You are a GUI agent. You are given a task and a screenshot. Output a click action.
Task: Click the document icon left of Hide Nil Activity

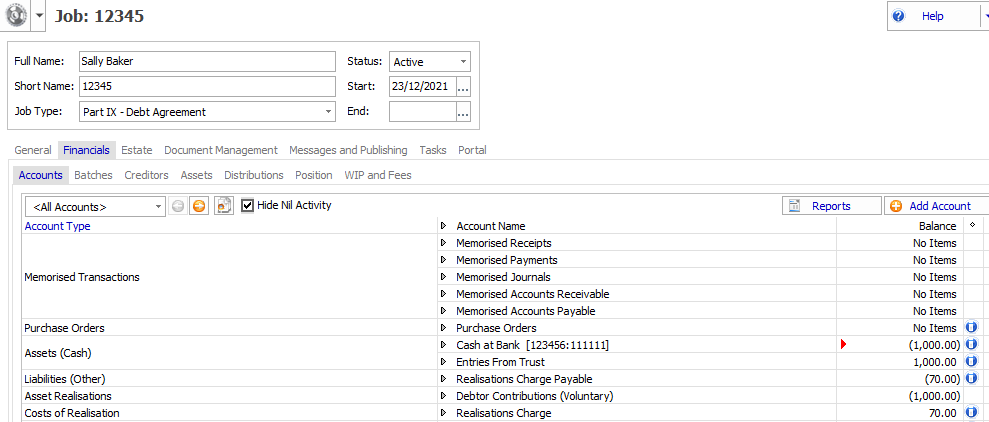224,206
